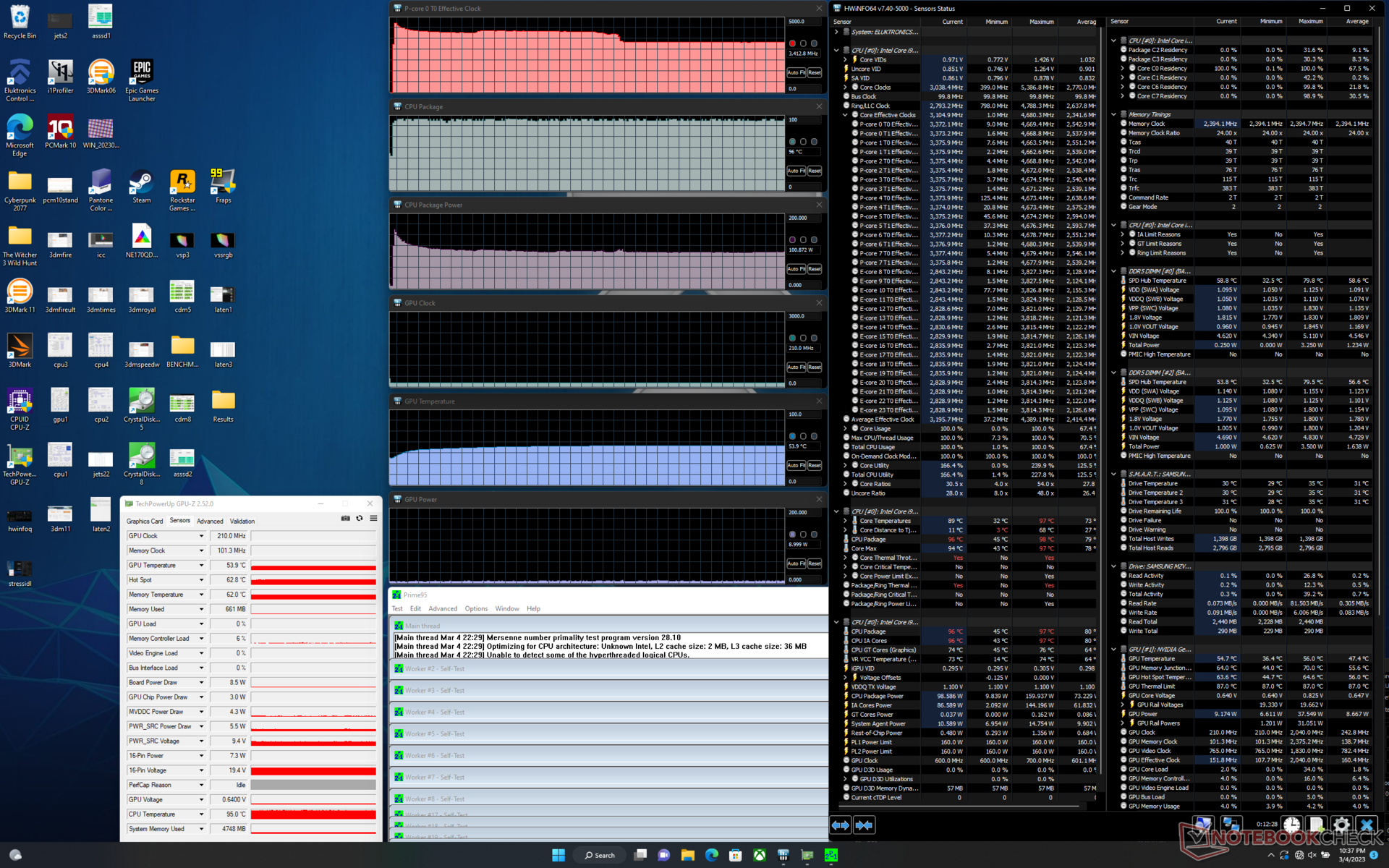Open the Hot Spot sensor dropdown in GPU-Z
1389x868 pixels.
pyautogui.click(x=201, y=580)
